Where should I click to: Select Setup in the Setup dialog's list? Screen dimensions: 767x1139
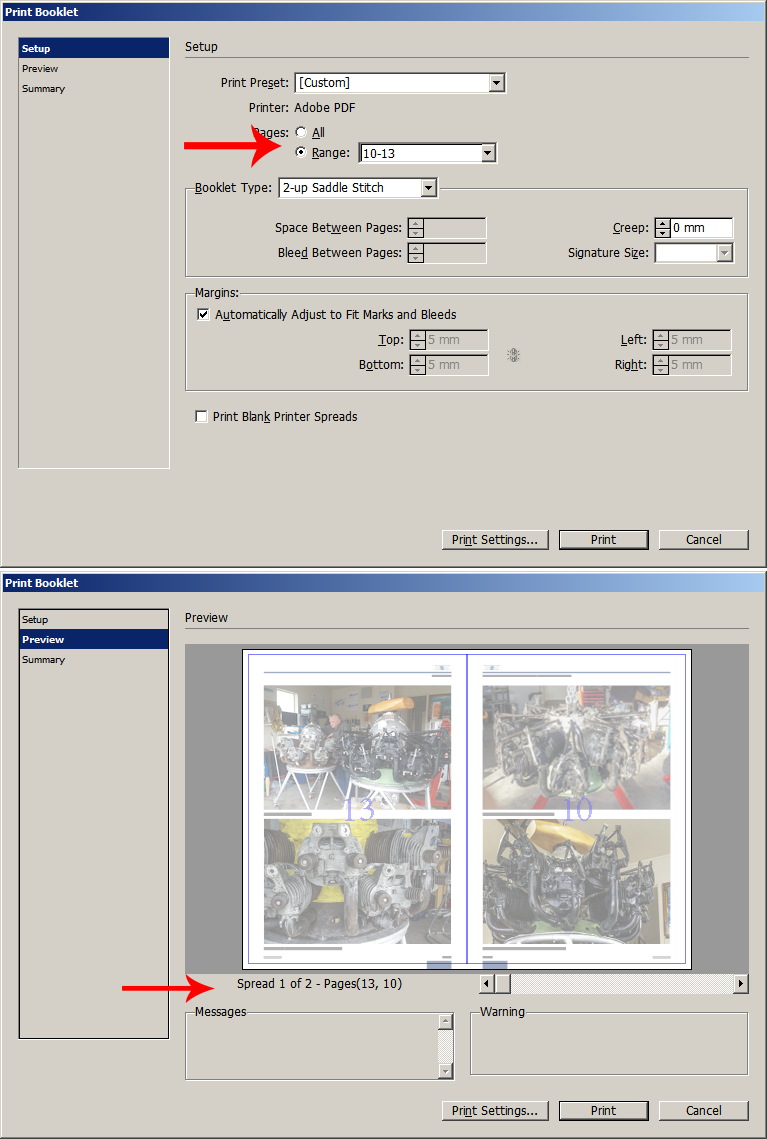[x=94, y=49]
